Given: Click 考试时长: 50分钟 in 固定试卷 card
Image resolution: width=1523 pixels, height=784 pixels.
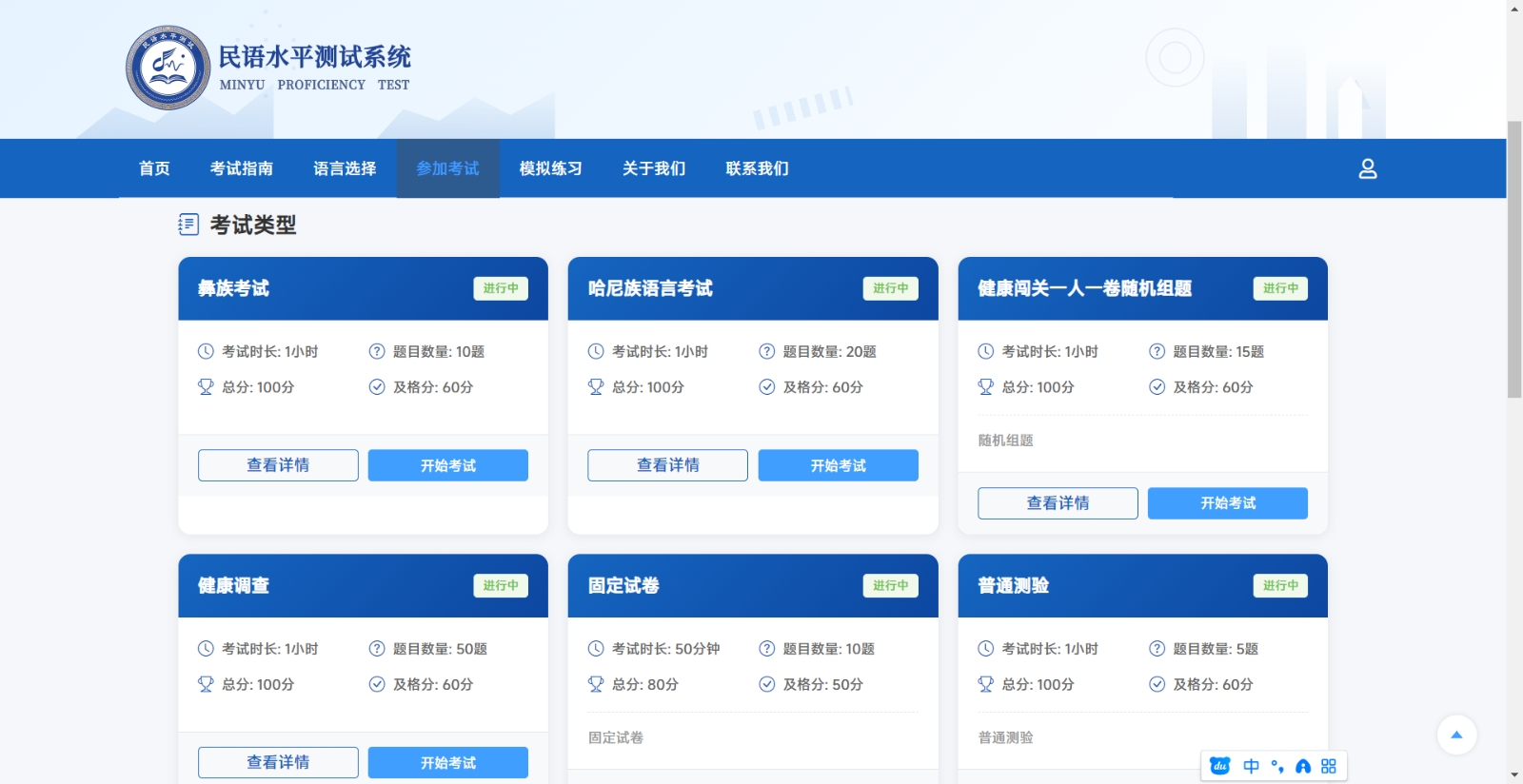Looking at the screenshot, I should coord(665,649).
